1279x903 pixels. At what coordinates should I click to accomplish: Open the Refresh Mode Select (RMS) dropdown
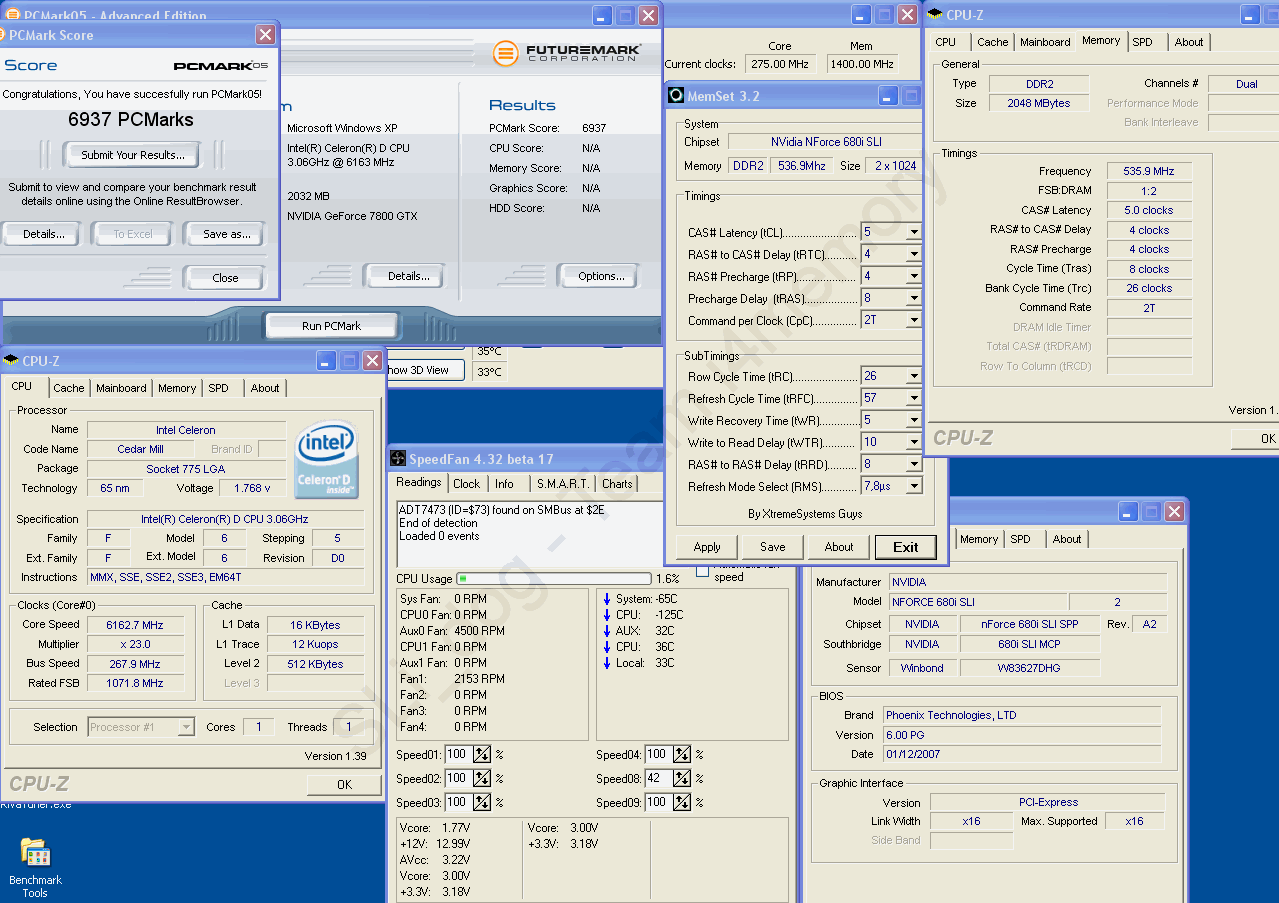click(913, 486)
